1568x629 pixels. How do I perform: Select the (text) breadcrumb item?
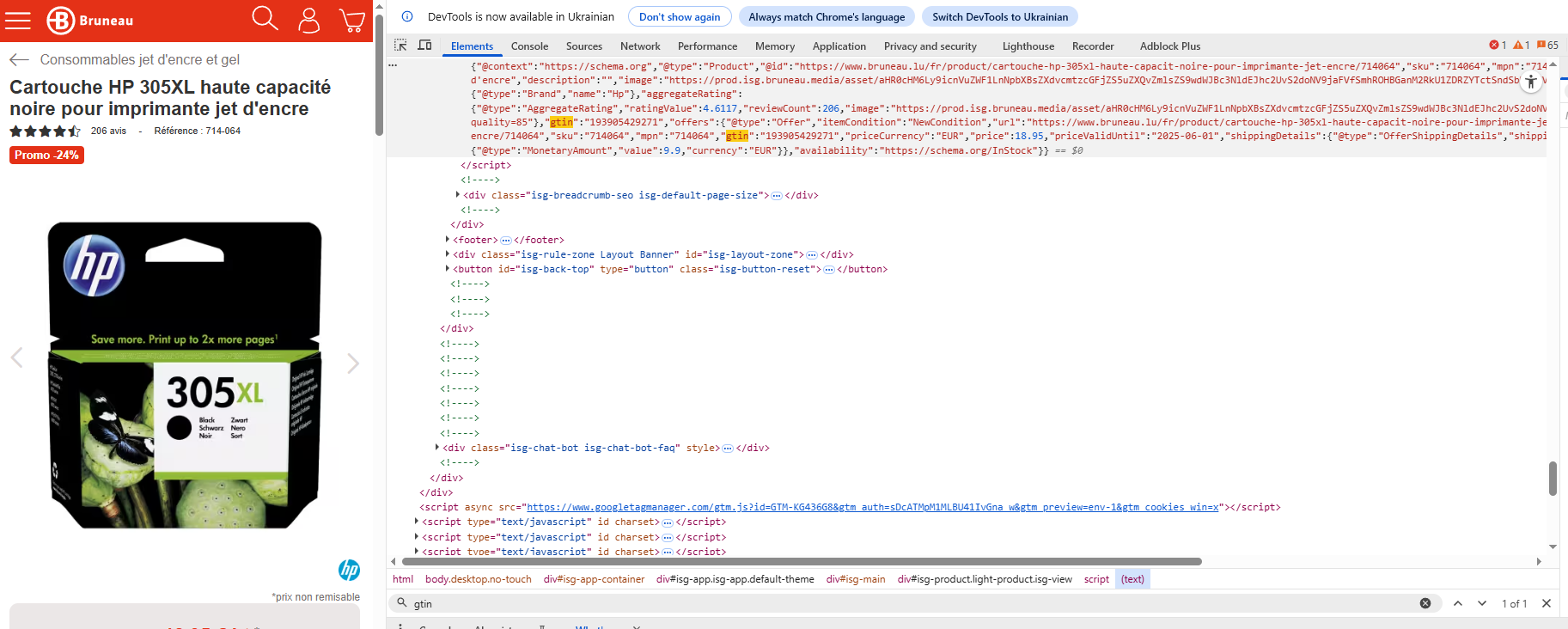[x=1132, y=579]
